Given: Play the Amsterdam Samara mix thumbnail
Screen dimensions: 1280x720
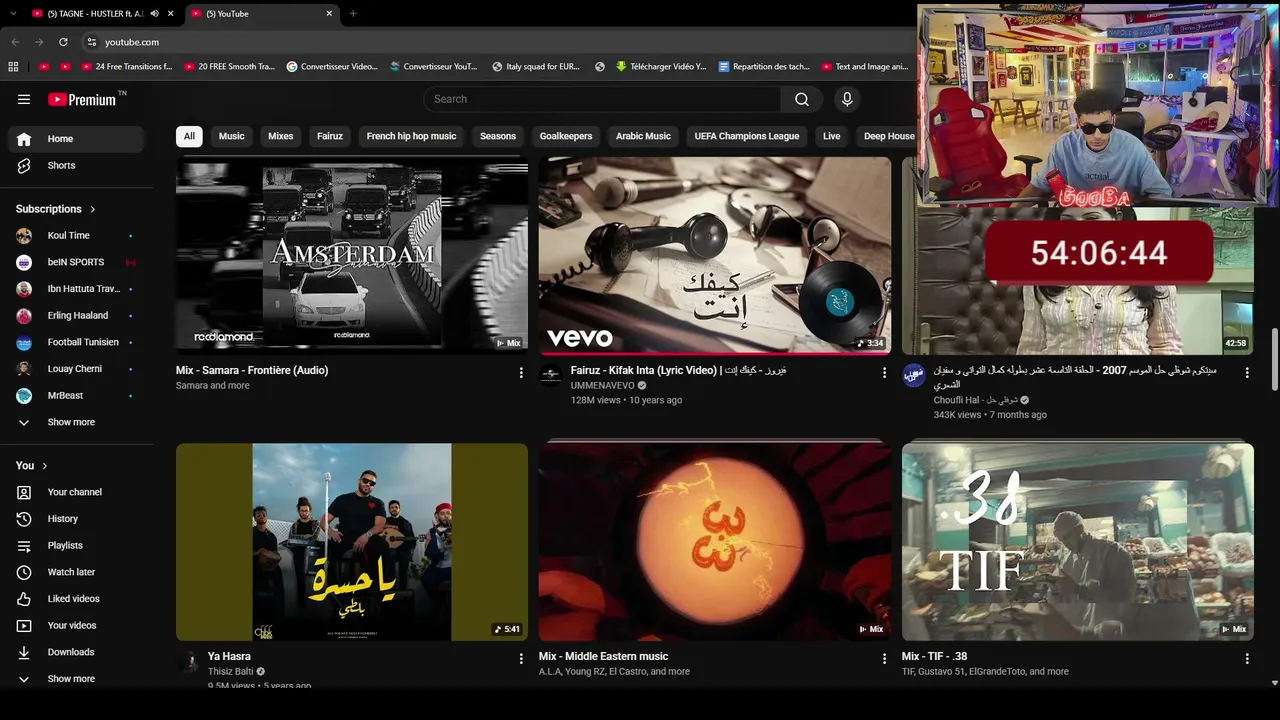Looking at the screenshot, I should click(352, 255).
